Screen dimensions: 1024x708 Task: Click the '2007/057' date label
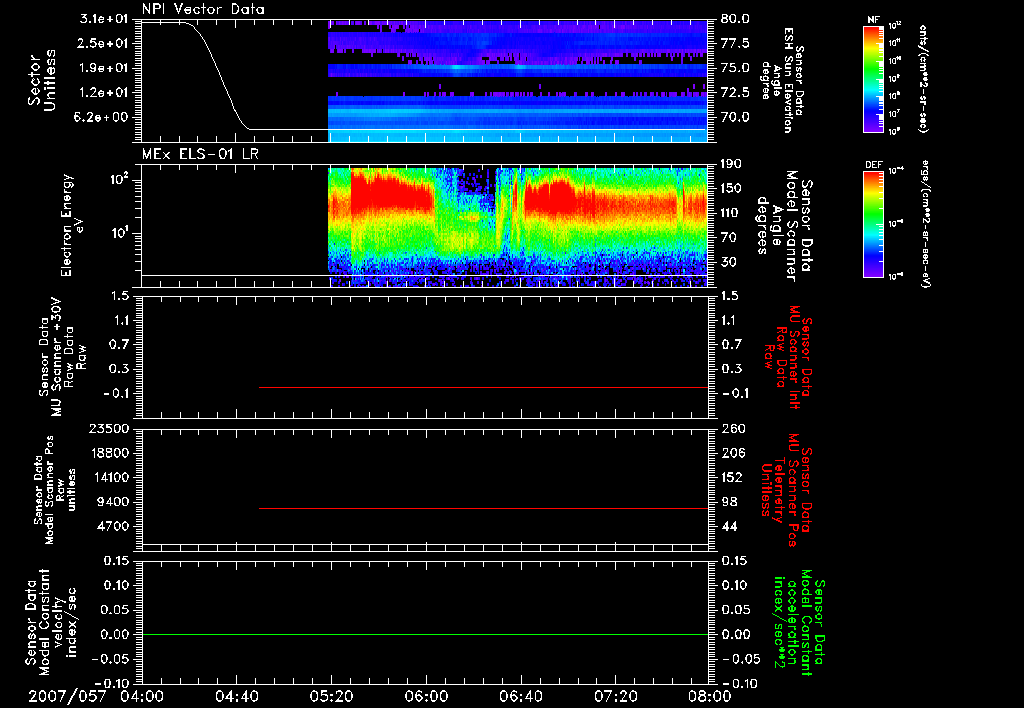click(x=67, y=696)
